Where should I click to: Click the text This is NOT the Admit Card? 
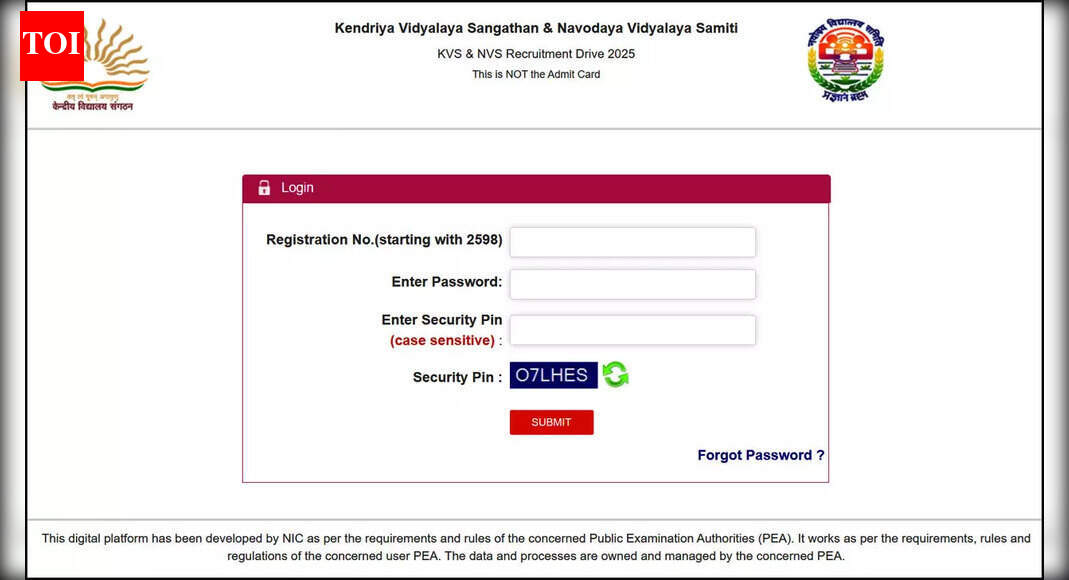point(536,74)
